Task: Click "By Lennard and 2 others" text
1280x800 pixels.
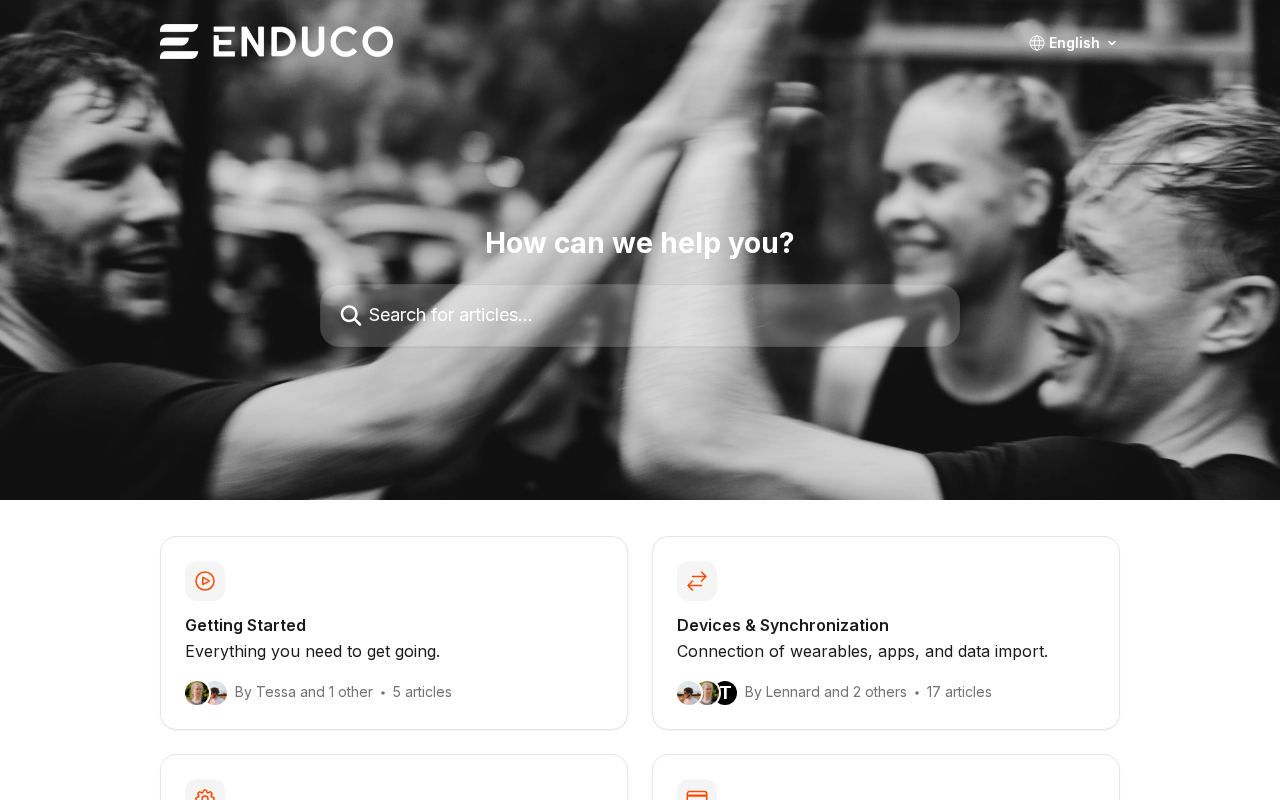Action: [826, 692]
